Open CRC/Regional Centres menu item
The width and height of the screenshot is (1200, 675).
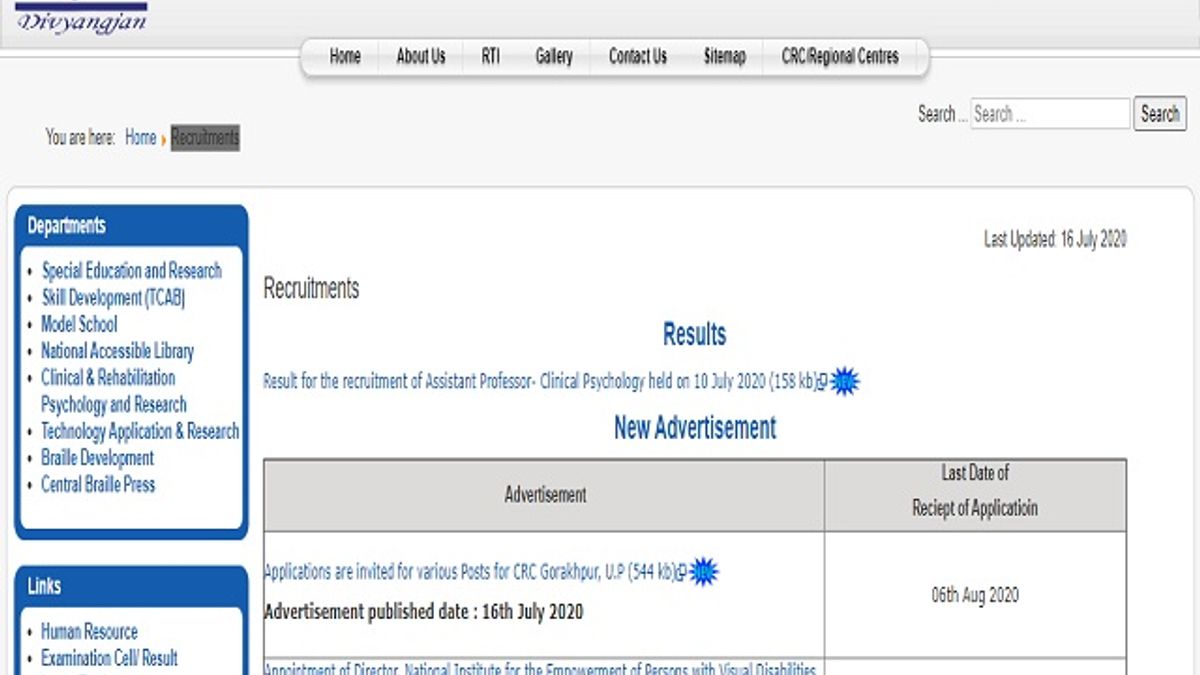coord(840,57)
